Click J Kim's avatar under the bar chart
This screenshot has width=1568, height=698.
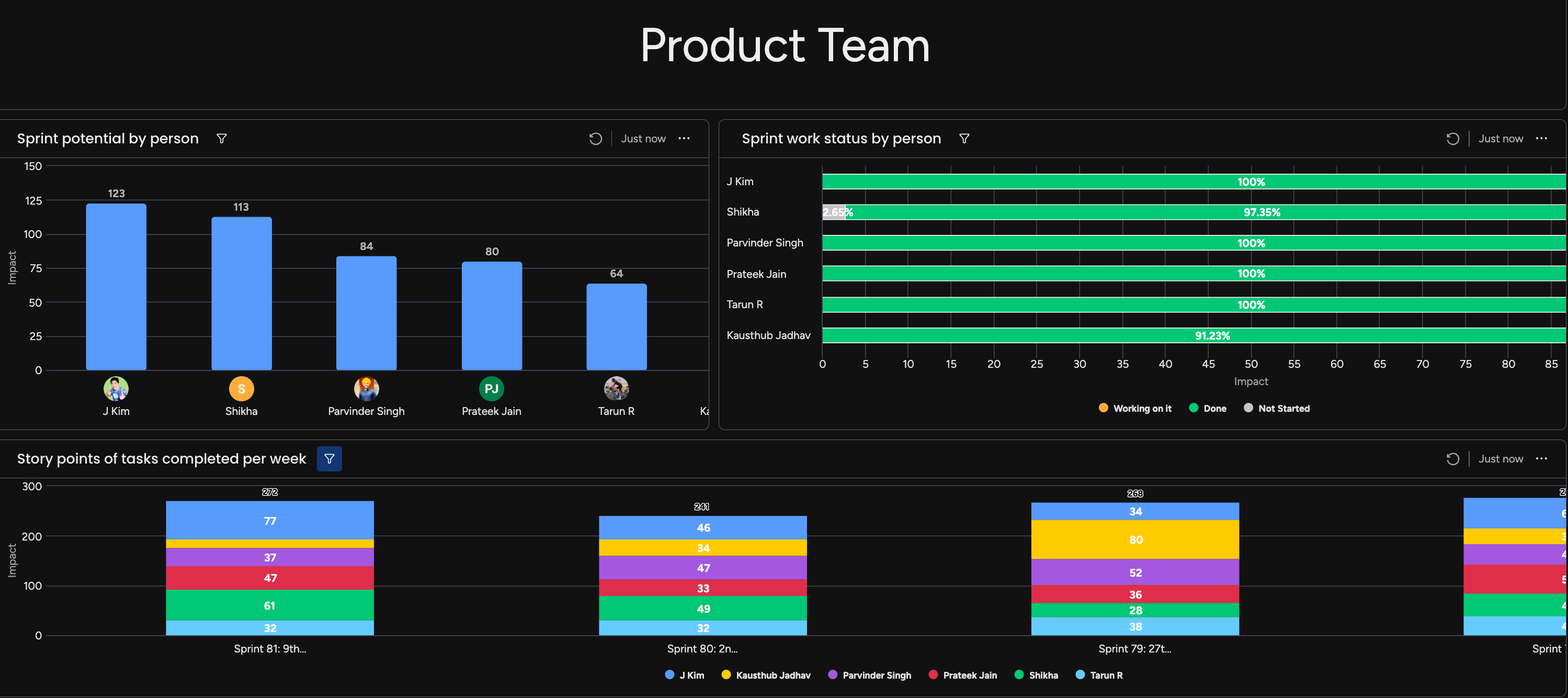click(x=116, y=389)
